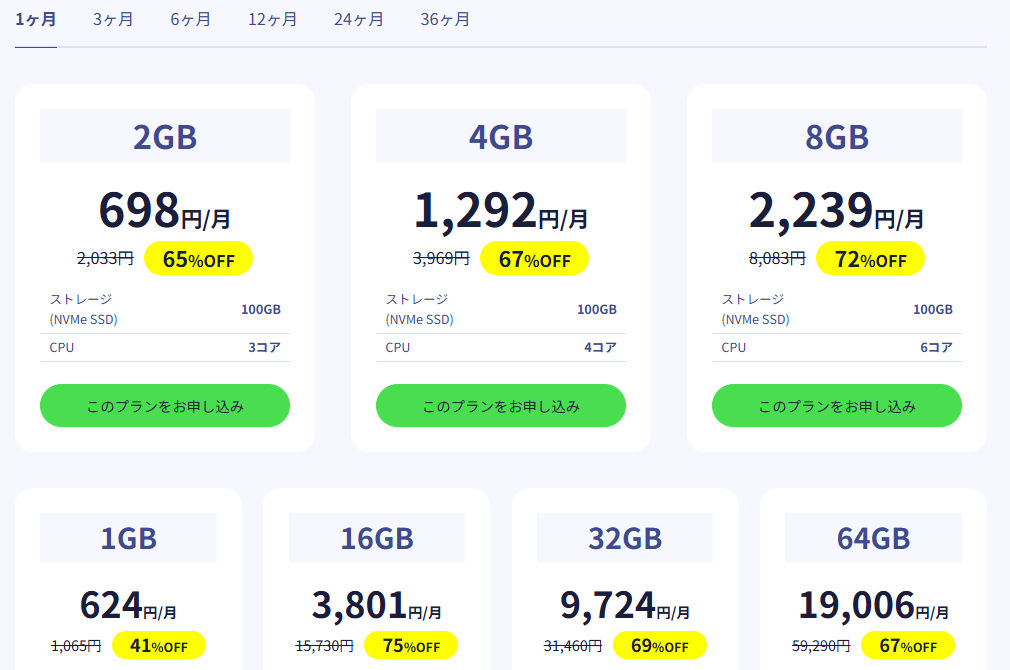Viewport: 1010px width, 670px height.
Task: Click the 8GB plan header
Action: point(837,137)
